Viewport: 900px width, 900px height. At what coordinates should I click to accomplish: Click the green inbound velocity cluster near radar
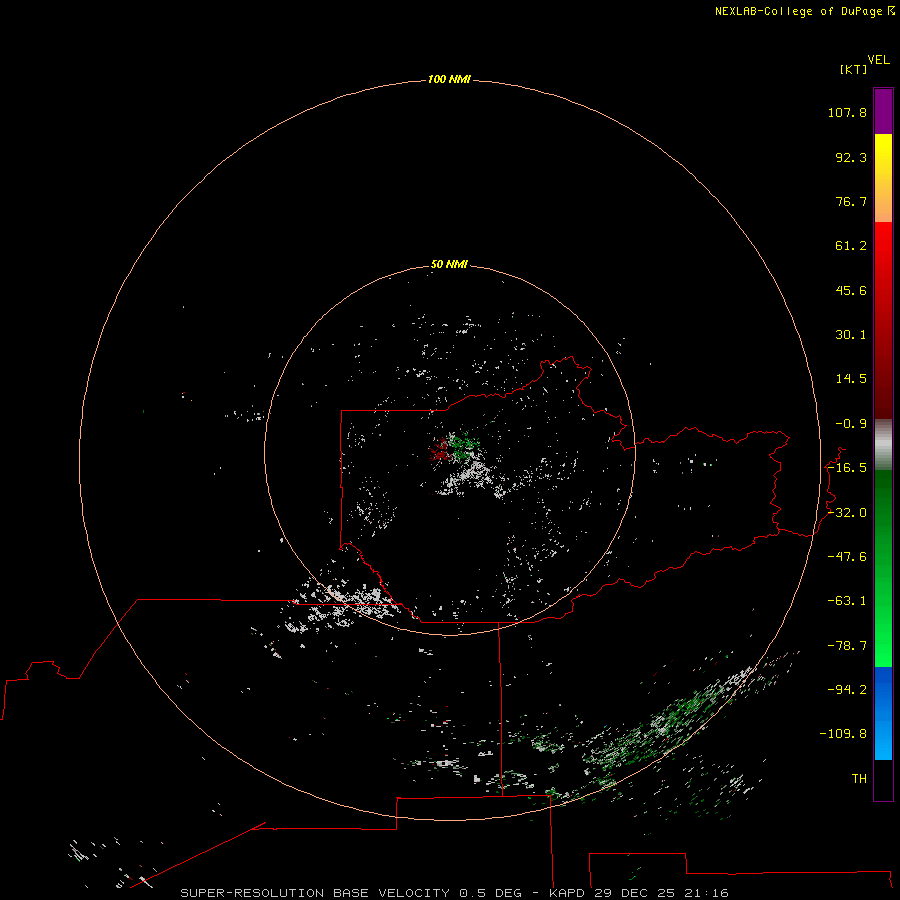[464, 443]
